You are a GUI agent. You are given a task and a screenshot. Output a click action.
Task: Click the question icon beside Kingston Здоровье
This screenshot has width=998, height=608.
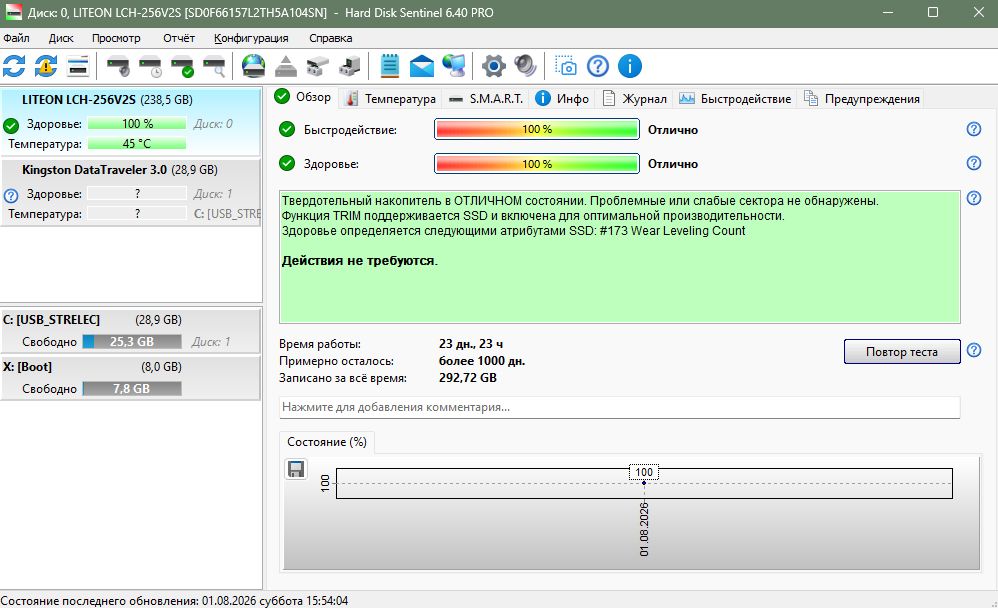[x=11, y=195]
